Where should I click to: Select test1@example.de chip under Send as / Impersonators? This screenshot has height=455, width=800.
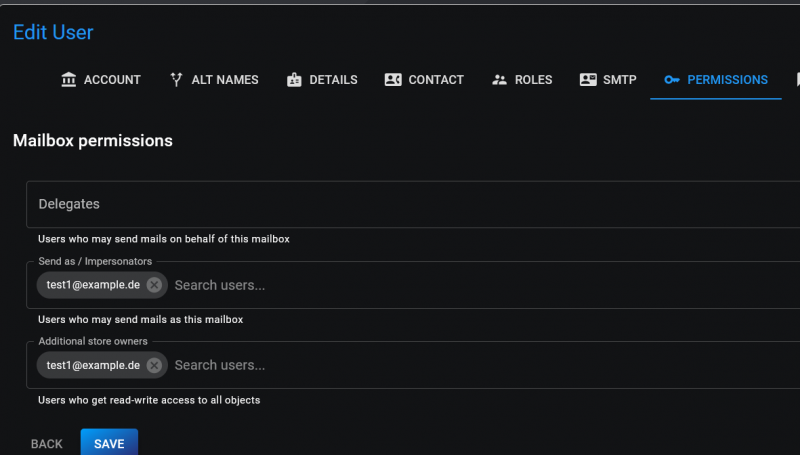click(x=93, y=285)
